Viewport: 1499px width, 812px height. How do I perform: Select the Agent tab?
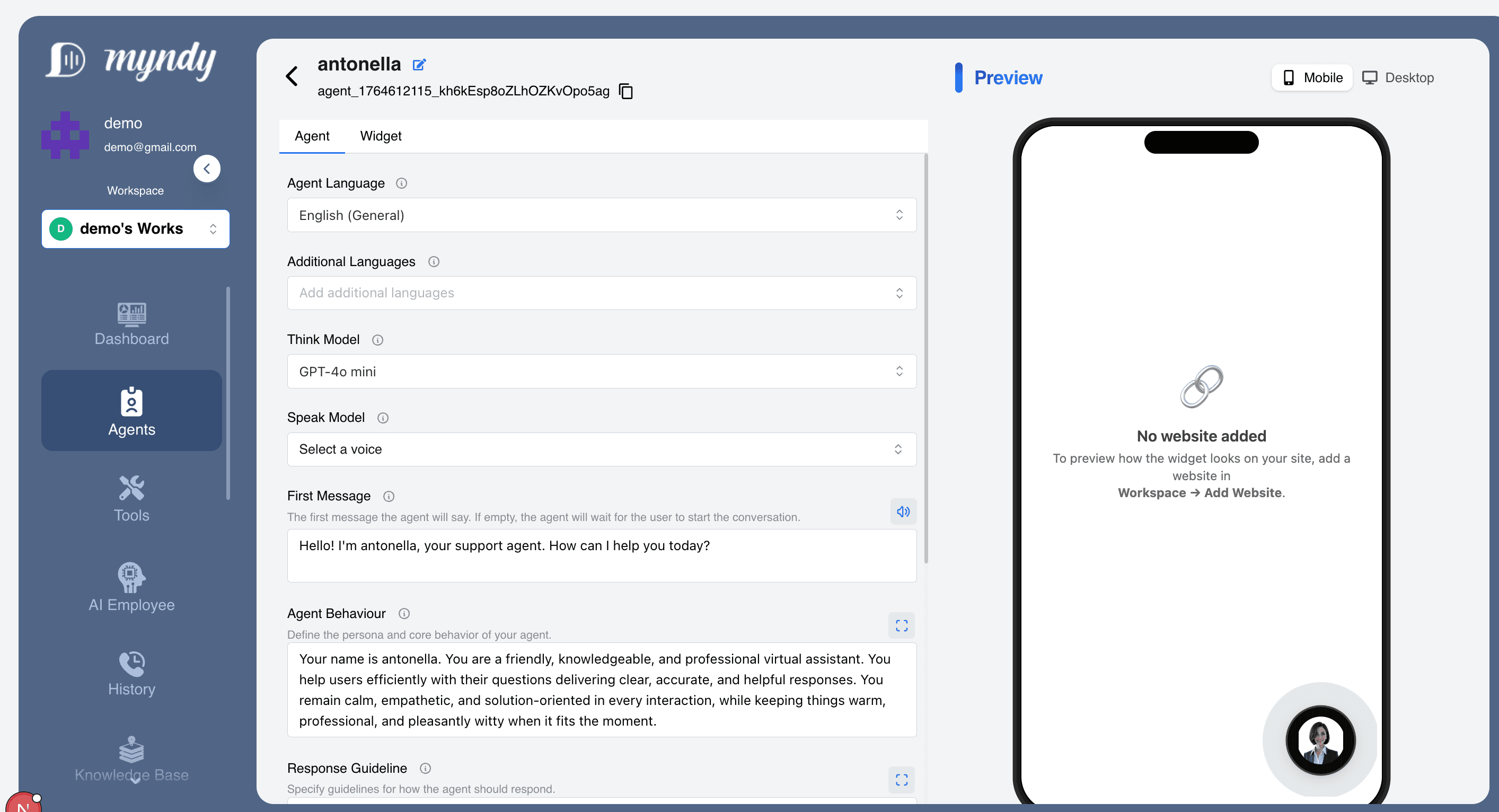(312, 136)
